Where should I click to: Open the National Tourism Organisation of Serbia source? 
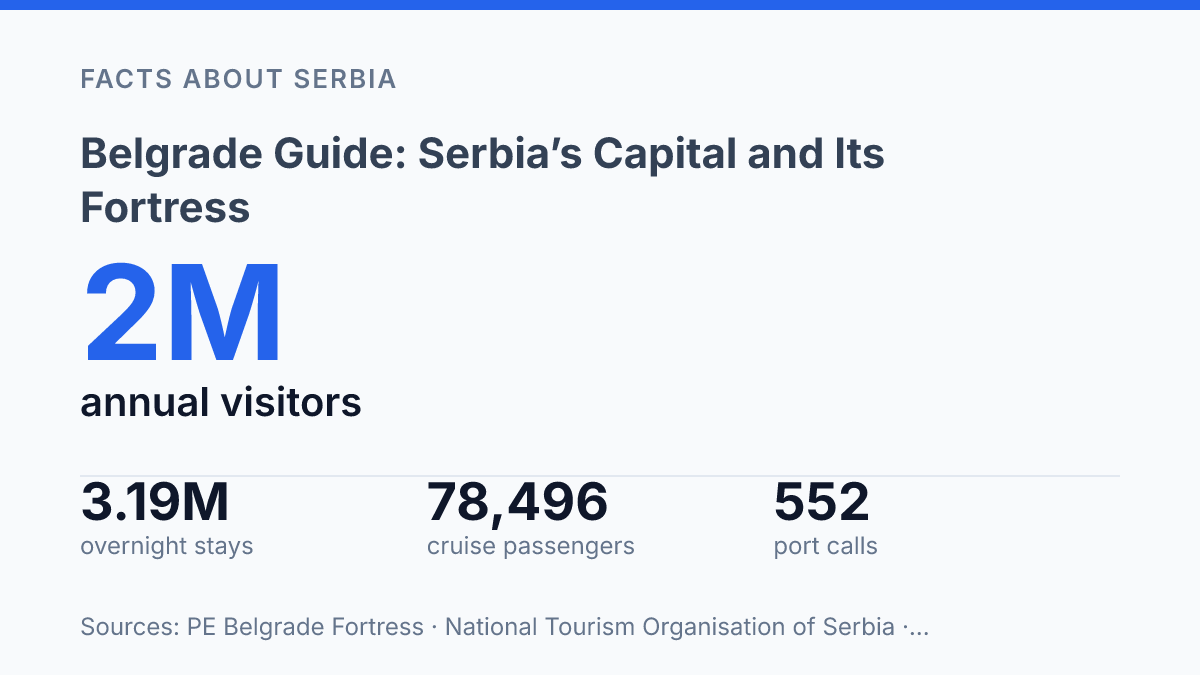pyautogui.click(x=670, y=627)
